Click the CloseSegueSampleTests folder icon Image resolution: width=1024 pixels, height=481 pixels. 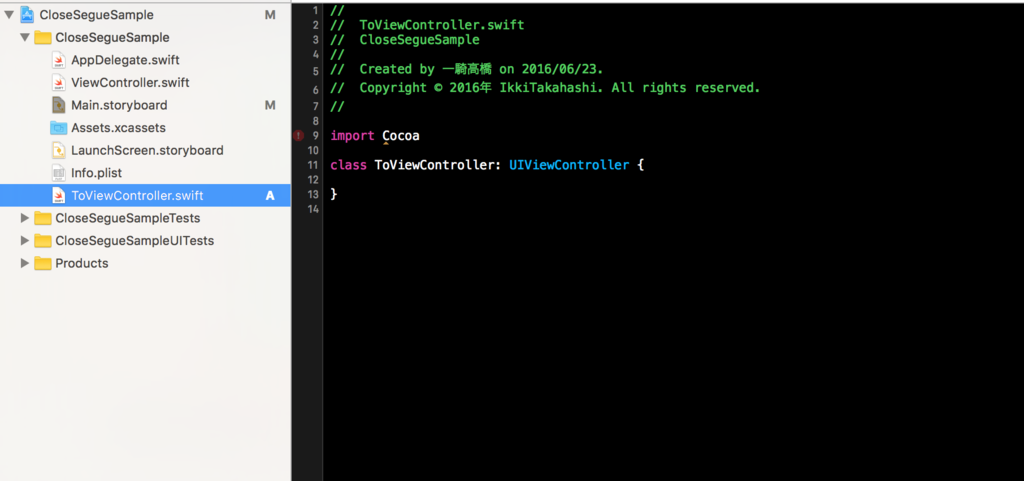tap(43, 218)
